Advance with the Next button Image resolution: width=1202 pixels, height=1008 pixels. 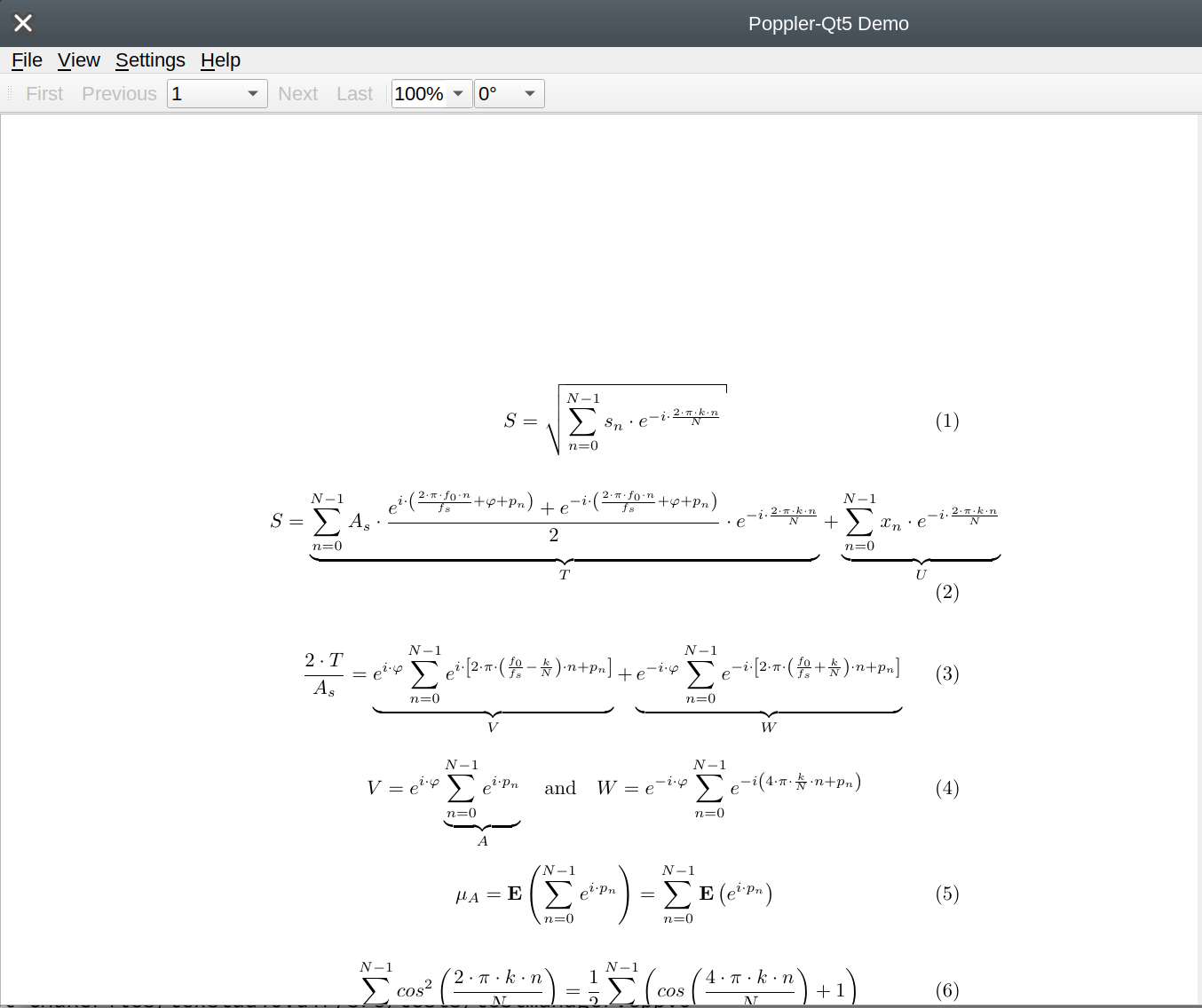click(297, 93)
